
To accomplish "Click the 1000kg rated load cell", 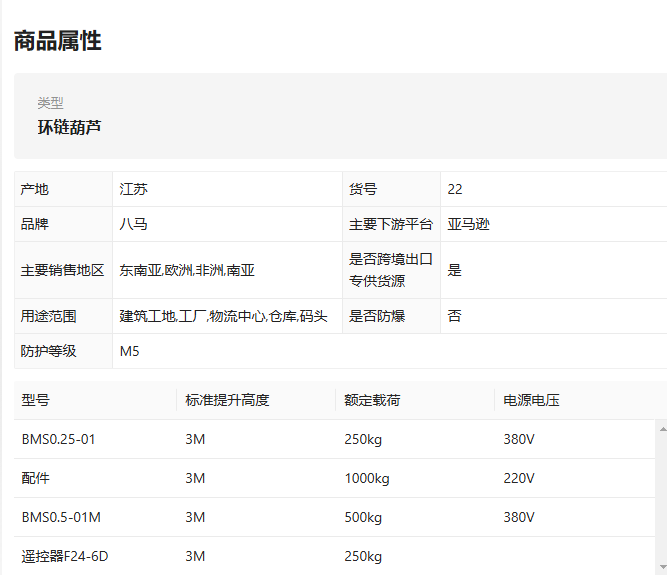I will (367, 478).
